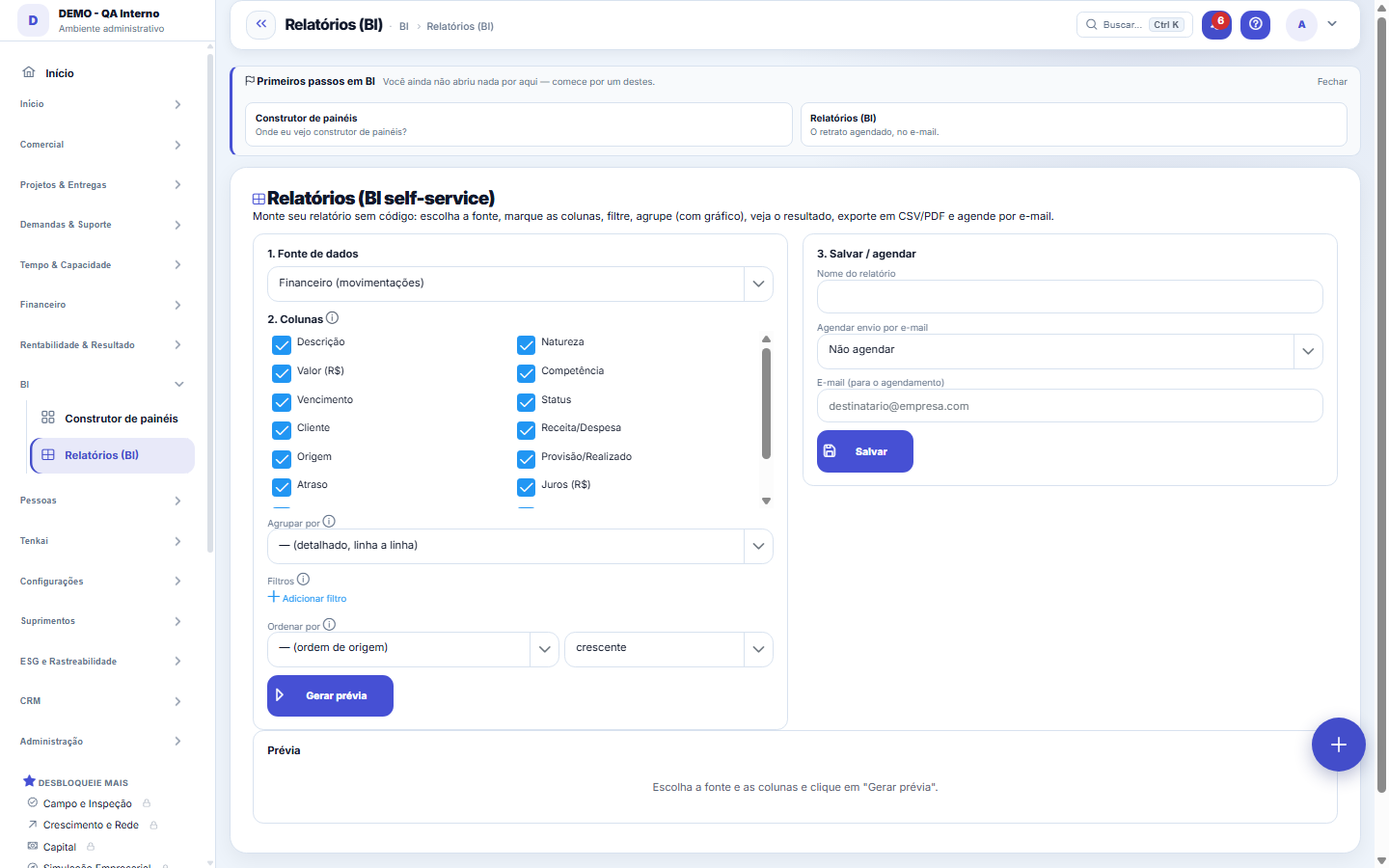Open the Ordenar por field dropdown
This screenshot has width=1389, height=868.
point(413,649)
